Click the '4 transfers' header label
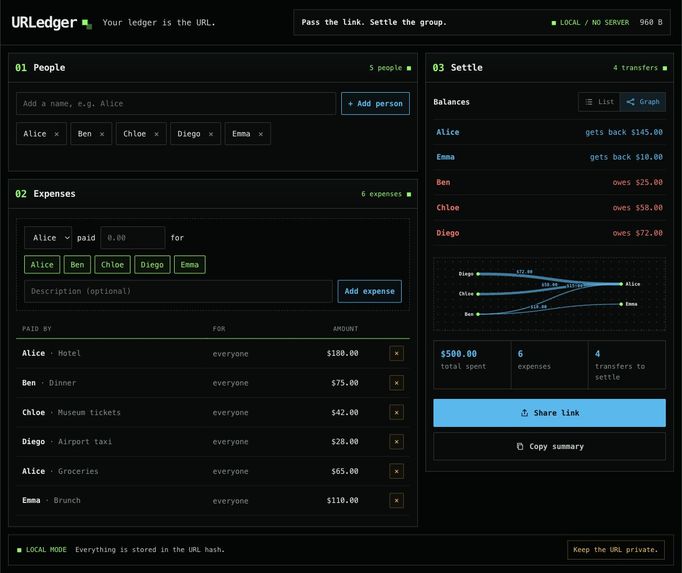Screen dimensions: 682x573 (x=635, y=68)
